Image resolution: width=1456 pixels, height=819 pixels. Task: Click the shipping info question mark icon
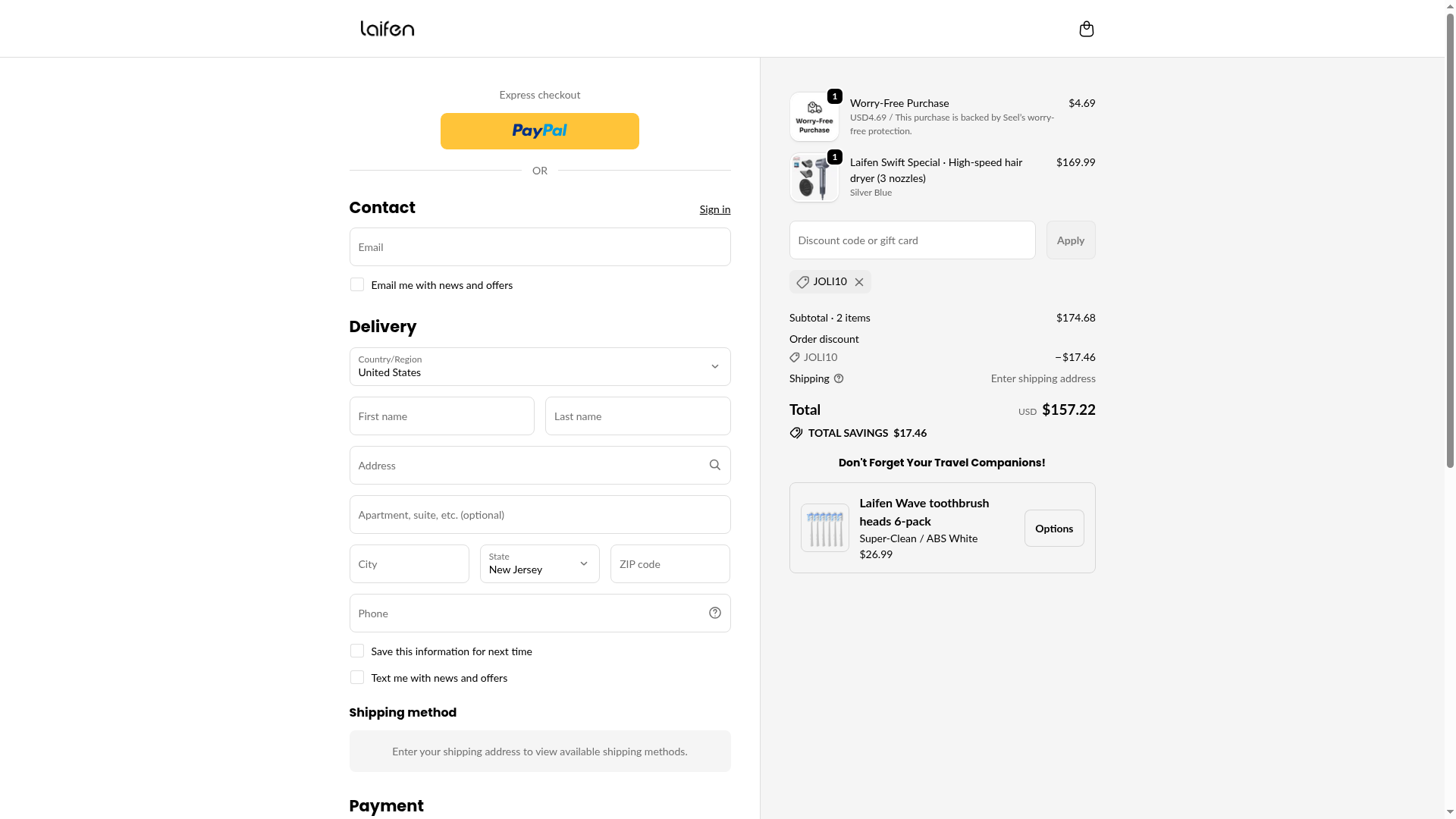pyautogui.click(x=839, y=378)
